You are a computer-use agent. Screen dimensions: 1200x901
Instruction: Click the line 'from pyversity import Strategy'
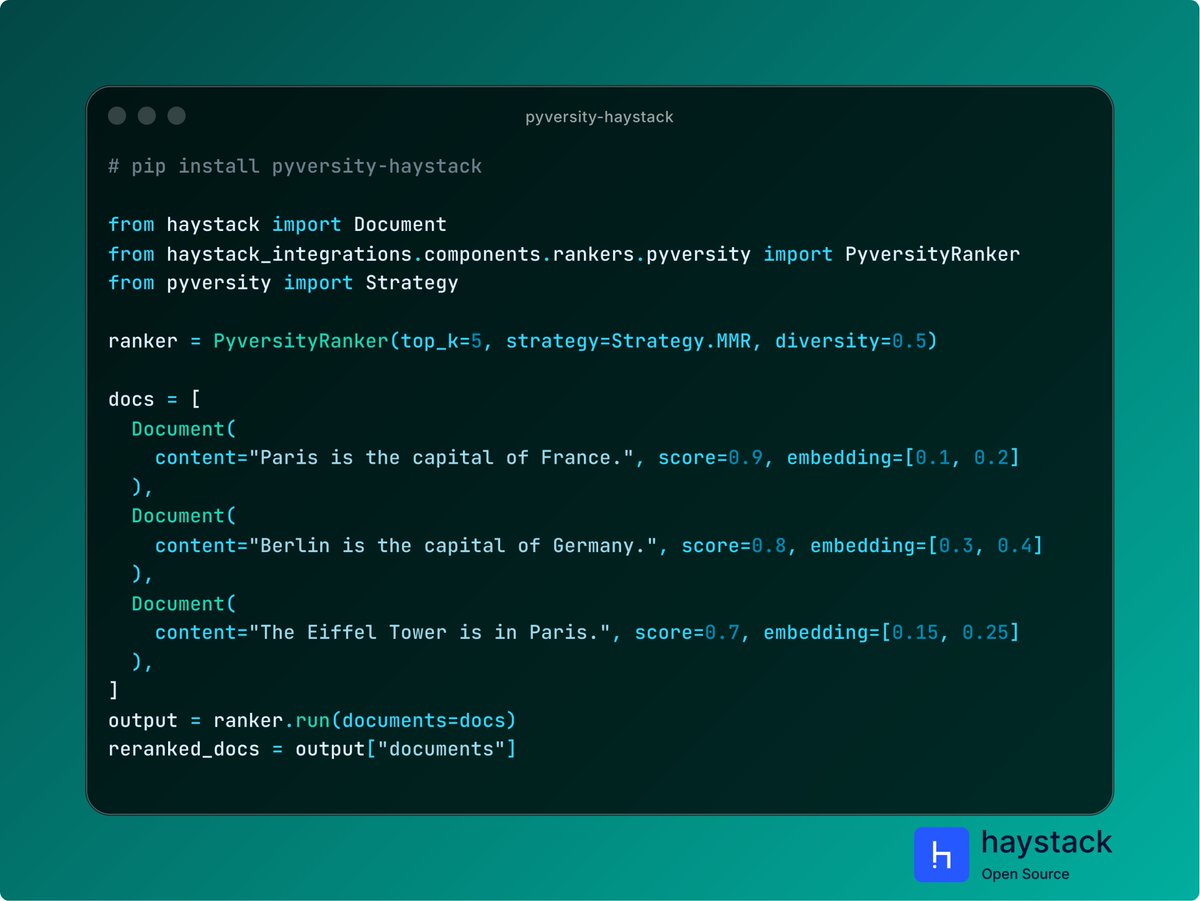[283, 283]
